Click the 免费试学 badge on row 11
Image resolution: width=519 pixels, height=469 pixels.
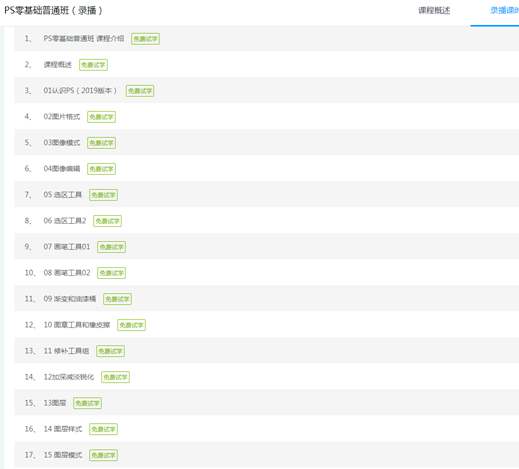[x=117, y=299]
